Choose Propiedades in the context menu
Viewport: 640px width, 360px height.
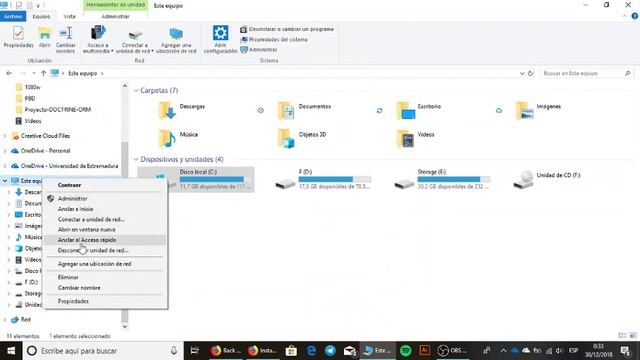click(x=105, y=301)
